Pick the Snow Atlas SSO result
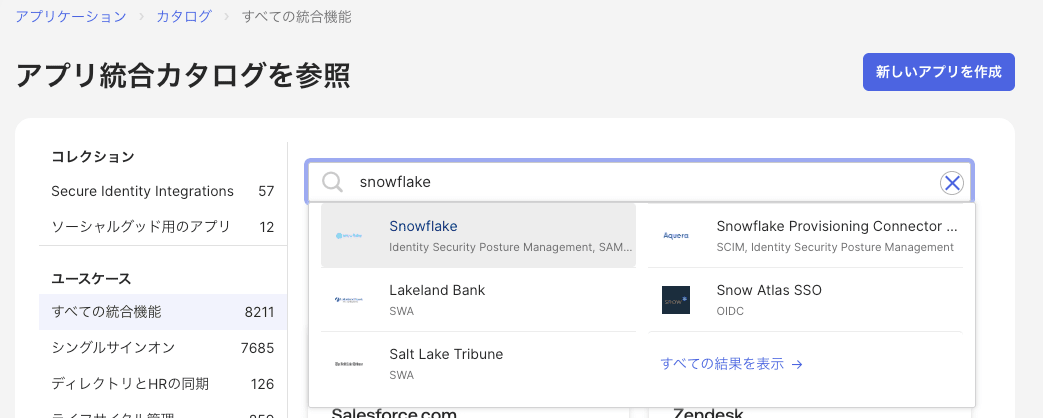 (769, 291)
